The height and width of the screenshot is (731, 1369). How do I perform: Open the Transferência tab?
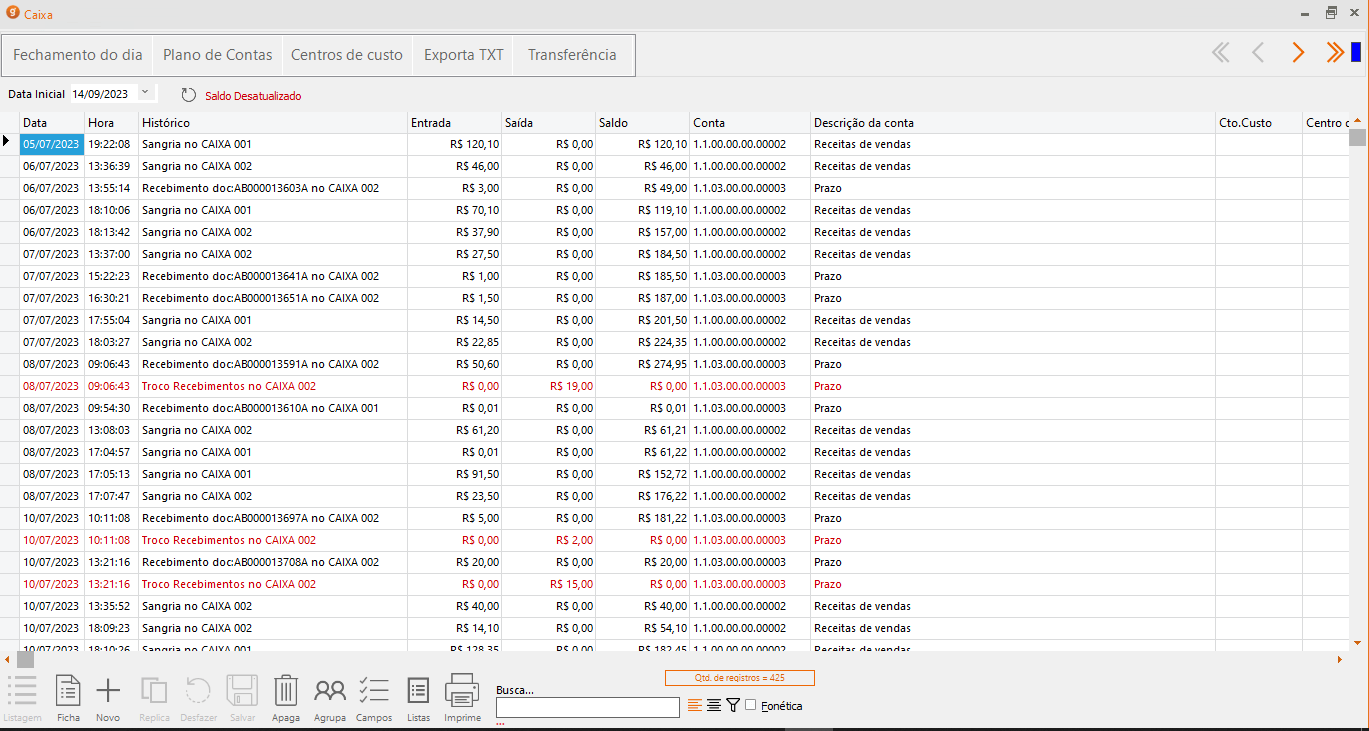click(x=572, y=55)
